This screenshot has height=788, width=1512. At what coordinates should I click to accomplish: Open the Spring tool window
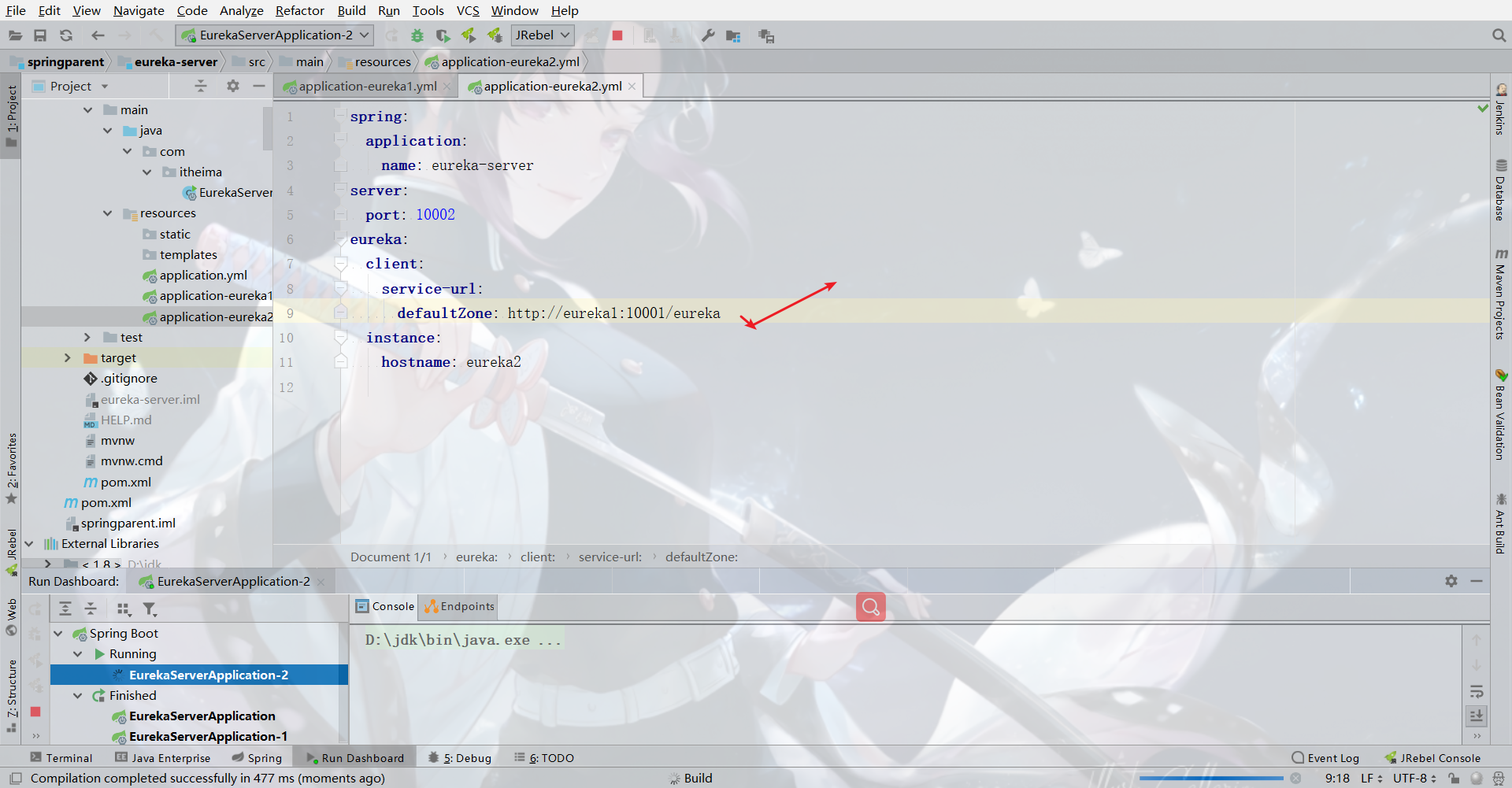[257, 758]
